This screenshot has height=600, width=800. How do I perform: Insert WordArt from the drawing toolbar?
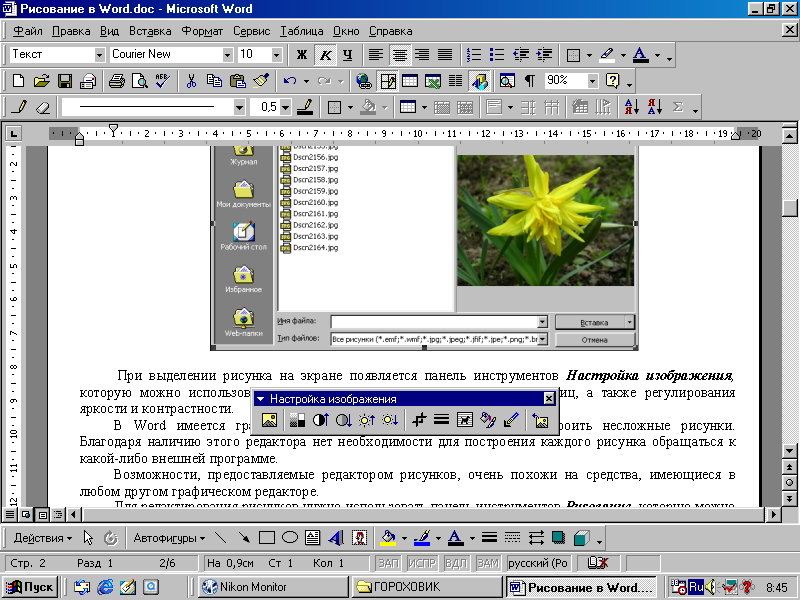[x=336, y=538]
